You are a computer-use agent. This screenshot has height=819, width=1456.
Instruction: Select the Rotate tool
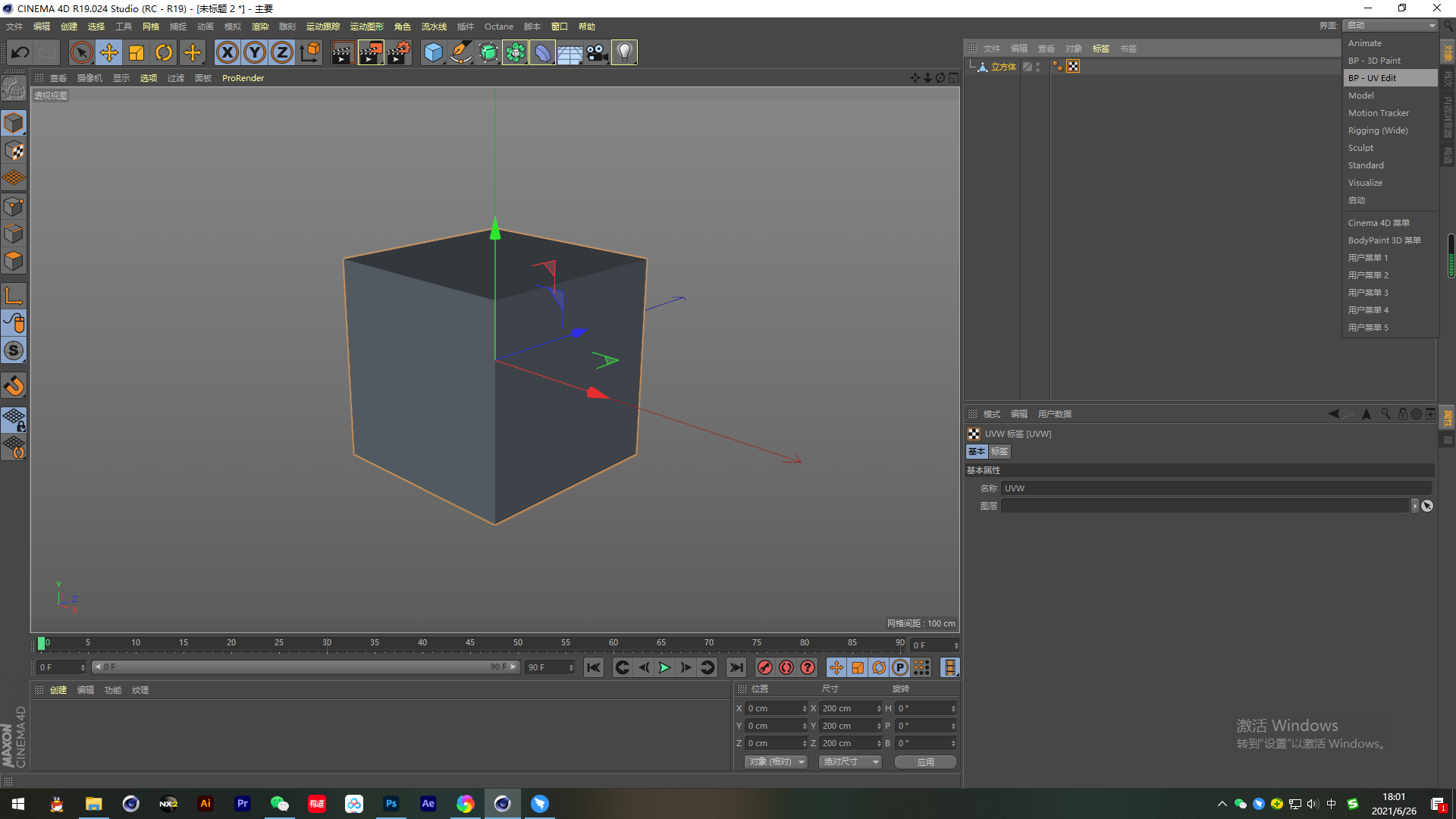(x=164, y=52)
